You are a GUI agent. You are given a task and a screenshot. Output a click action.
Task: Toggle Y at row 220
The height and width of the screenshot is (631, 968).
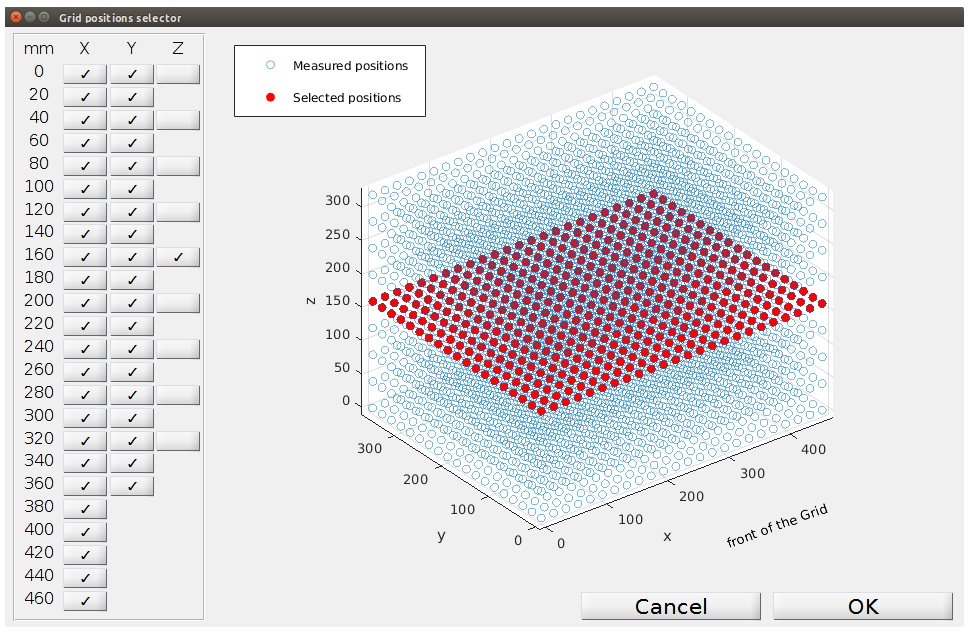tap(132, 325)
